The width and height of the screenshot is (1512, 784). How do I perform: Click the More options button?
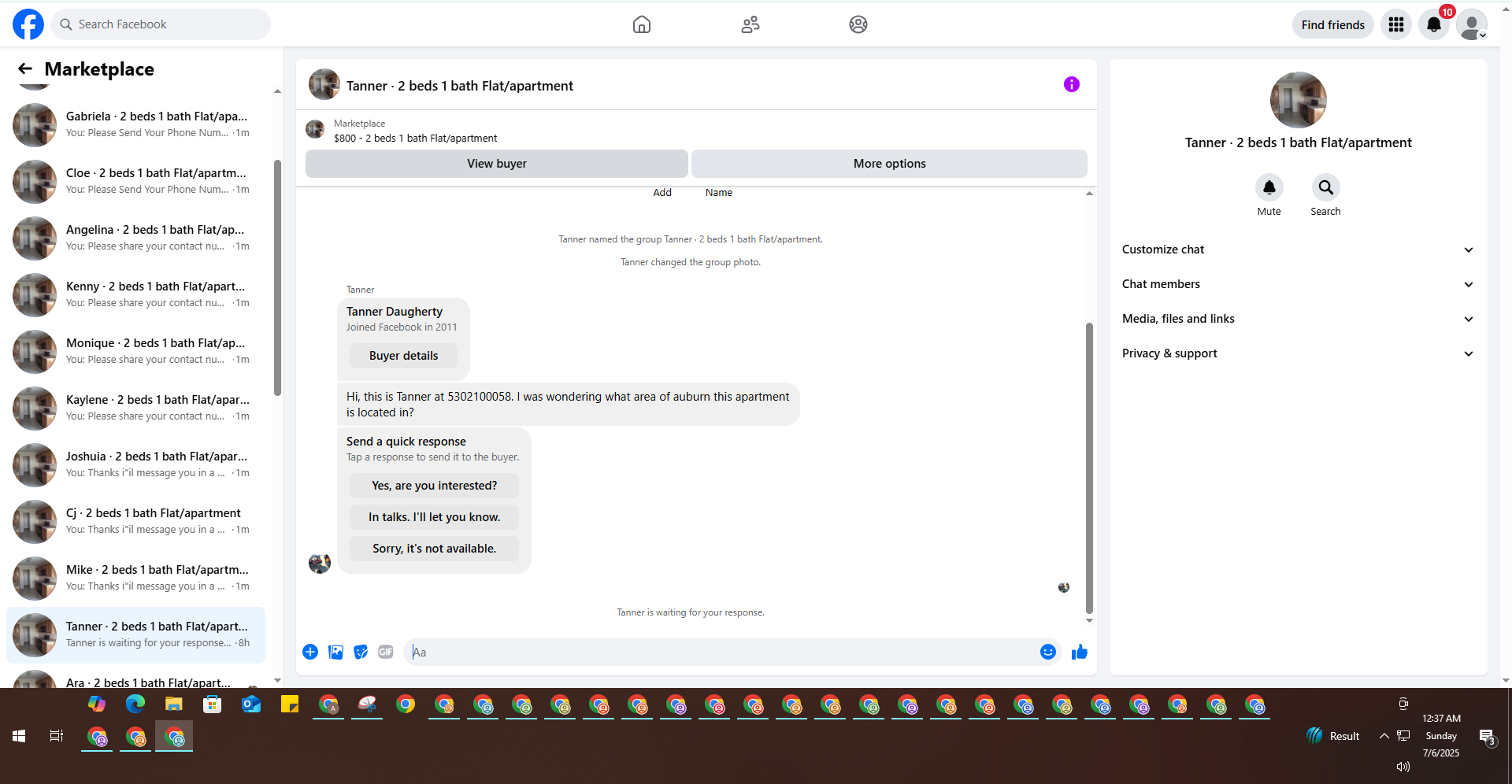889,164
